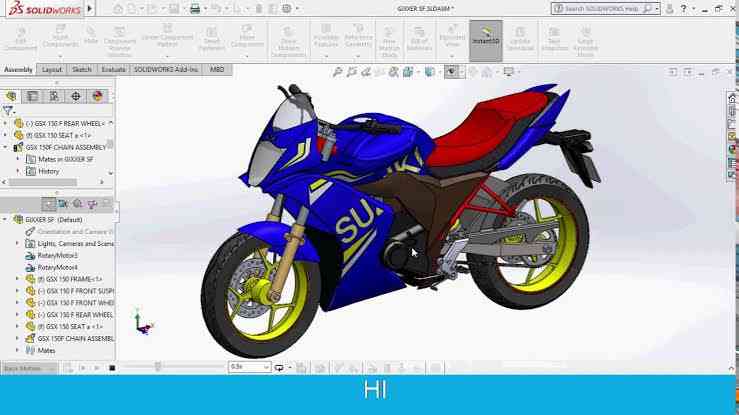
Task: Click Take Snapshot in the ribbon
Action: tap(554, 40)
